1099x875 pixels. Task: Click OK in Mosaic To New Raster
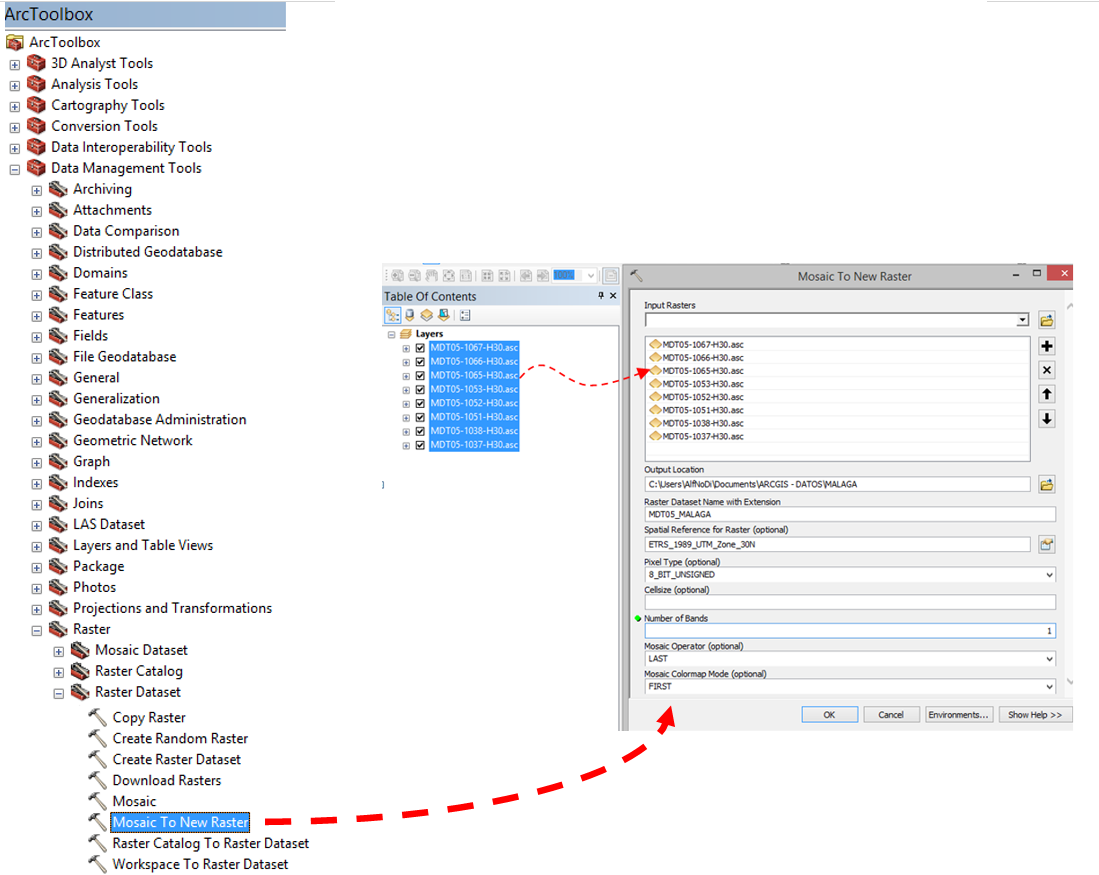click(829, 714)
